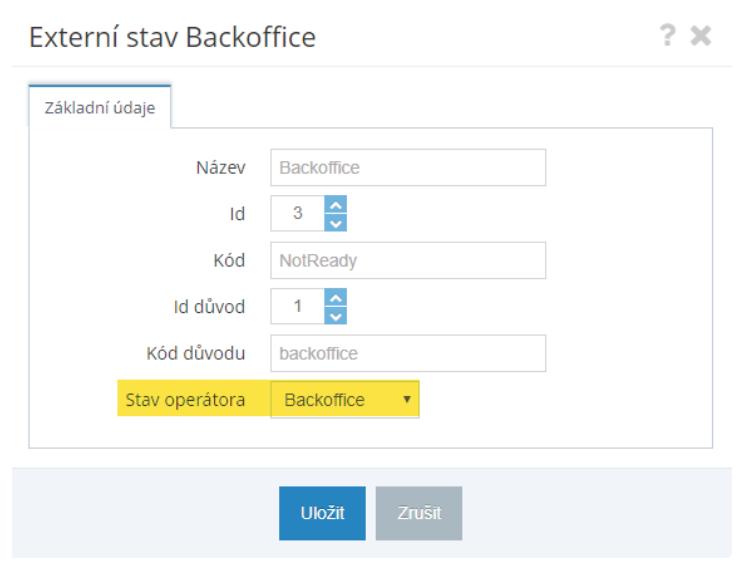Focus the Kód důvodu text field

click(x=408, y=353)
